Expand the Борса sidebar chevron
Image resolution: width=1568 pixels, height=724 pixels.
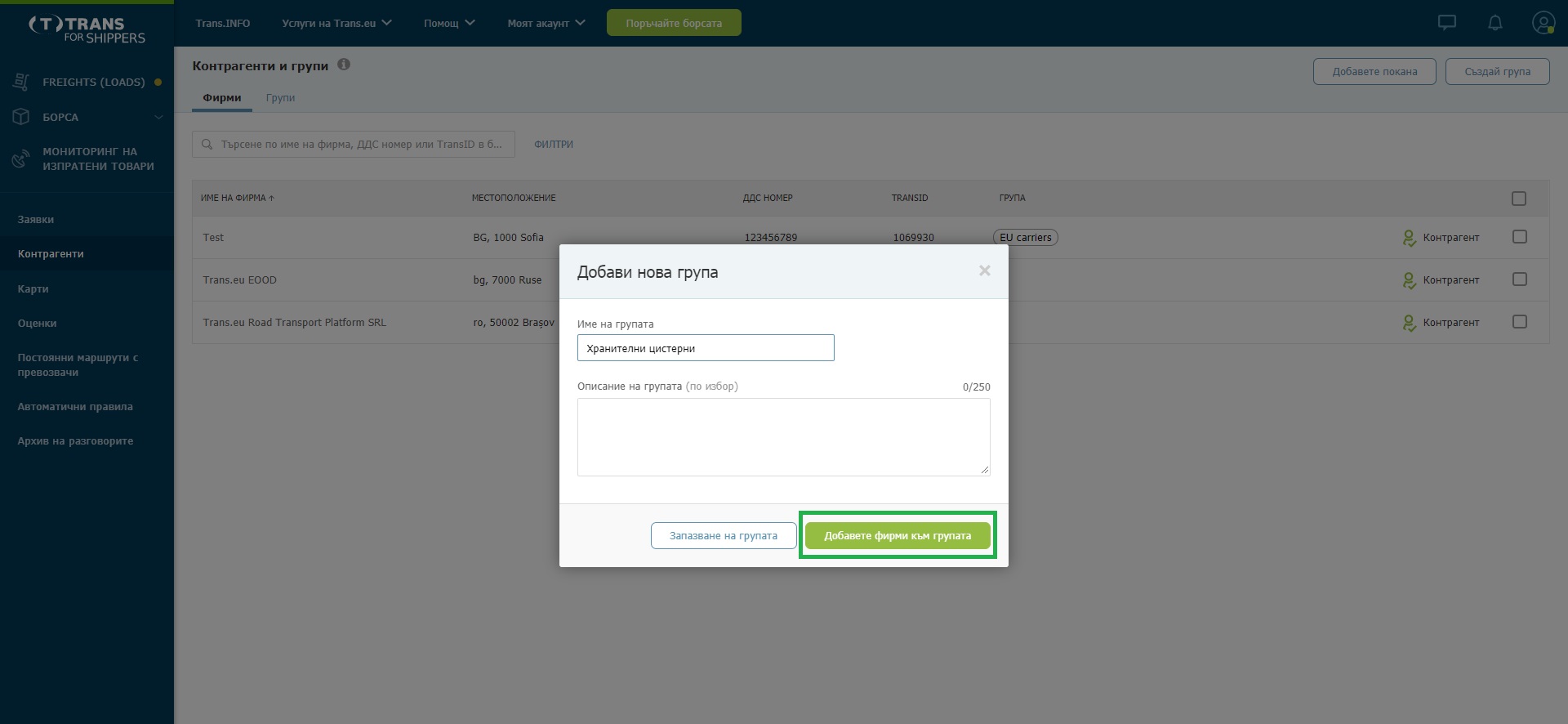(x=158, y=117)
